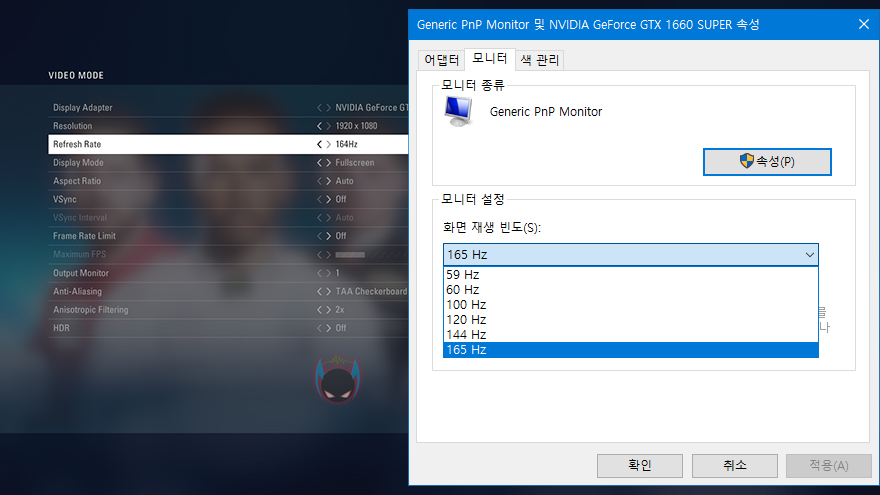This screenshot has height=495, width=880.
Task: Click previous arrow on Aspect Ratio row
Action: [319, 181]
